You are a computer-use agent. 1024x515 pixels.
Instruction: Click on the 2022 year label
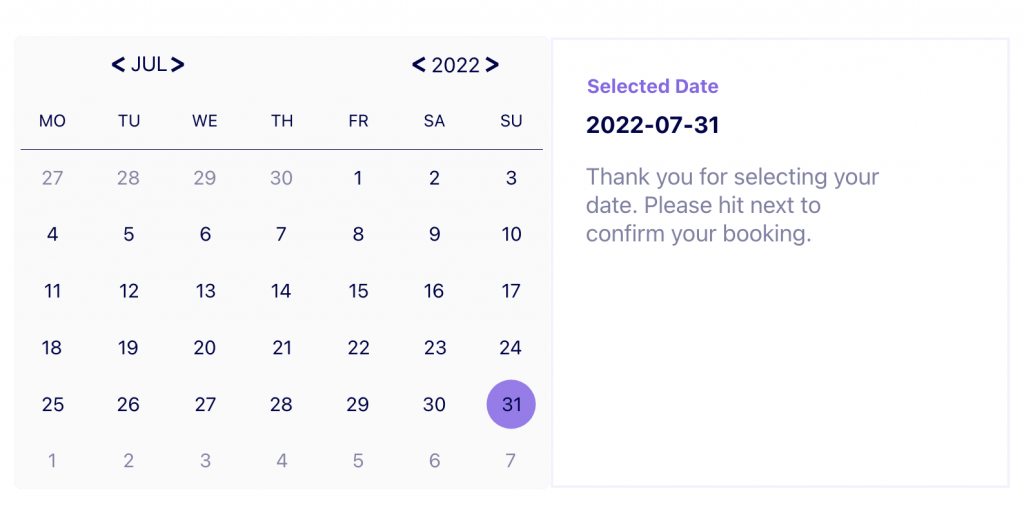coord(455,65)
